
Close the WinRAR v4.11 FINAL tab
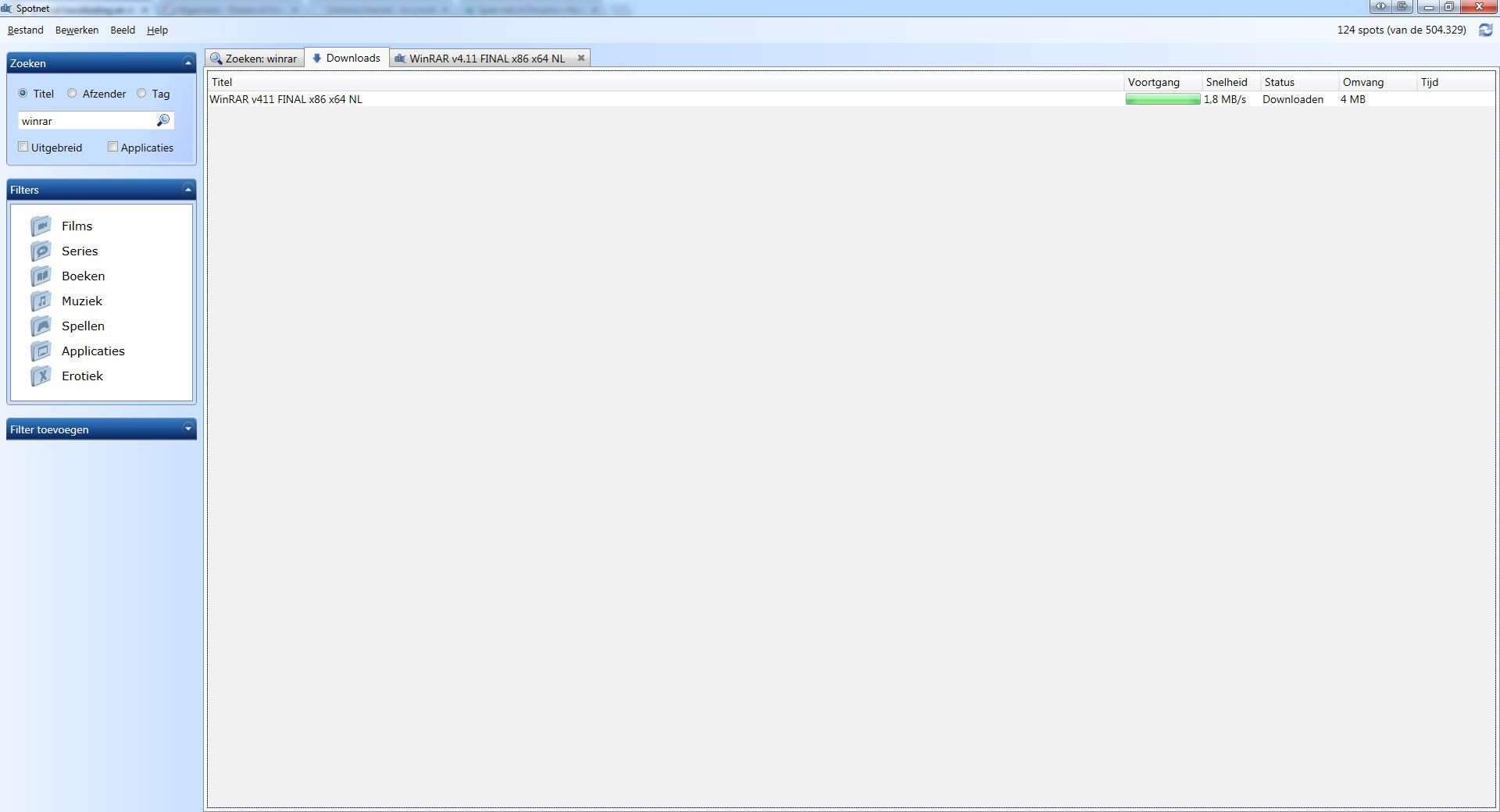click(581, 58)
